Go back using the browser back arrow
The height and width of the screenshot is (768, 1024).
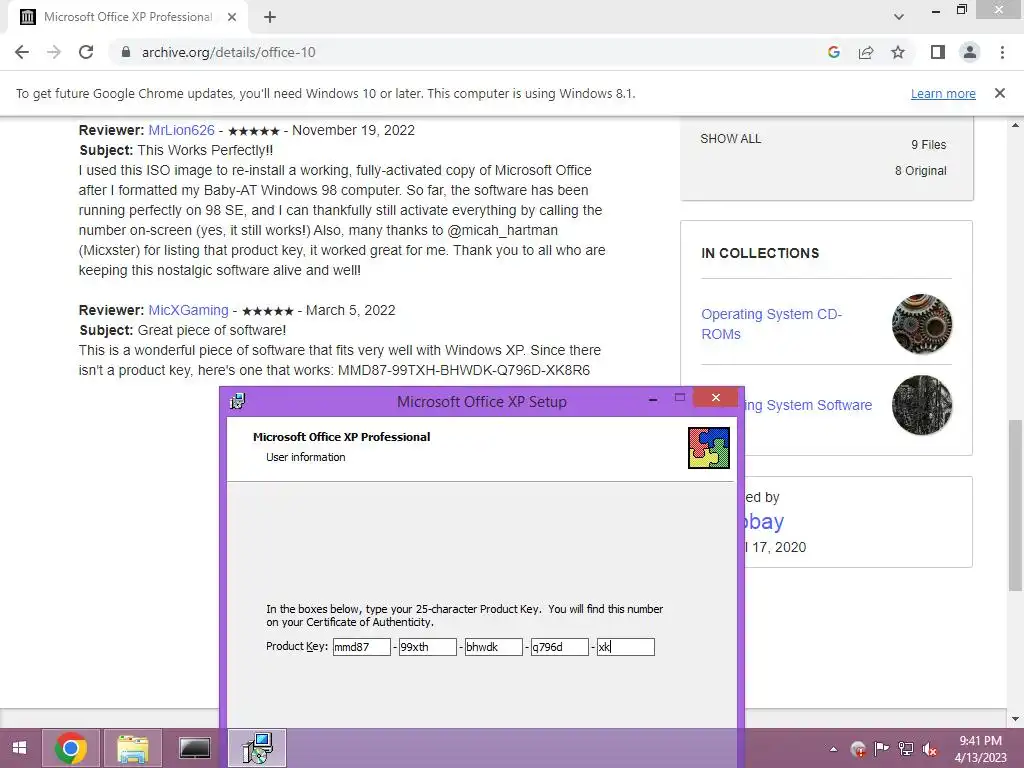[22, 52]
